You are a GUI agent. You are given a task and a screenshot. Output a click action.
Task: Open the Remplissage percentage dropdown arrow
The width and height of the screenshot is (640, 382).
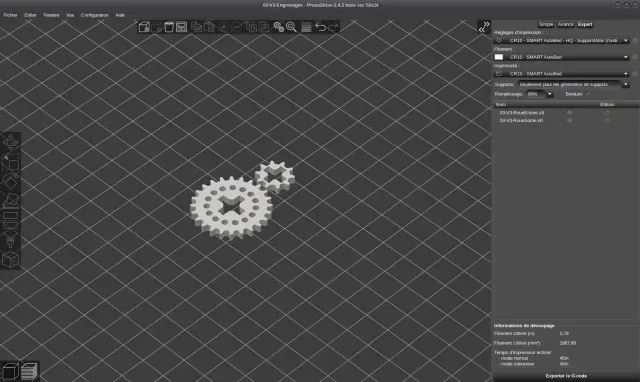click(x=549, y=94)
